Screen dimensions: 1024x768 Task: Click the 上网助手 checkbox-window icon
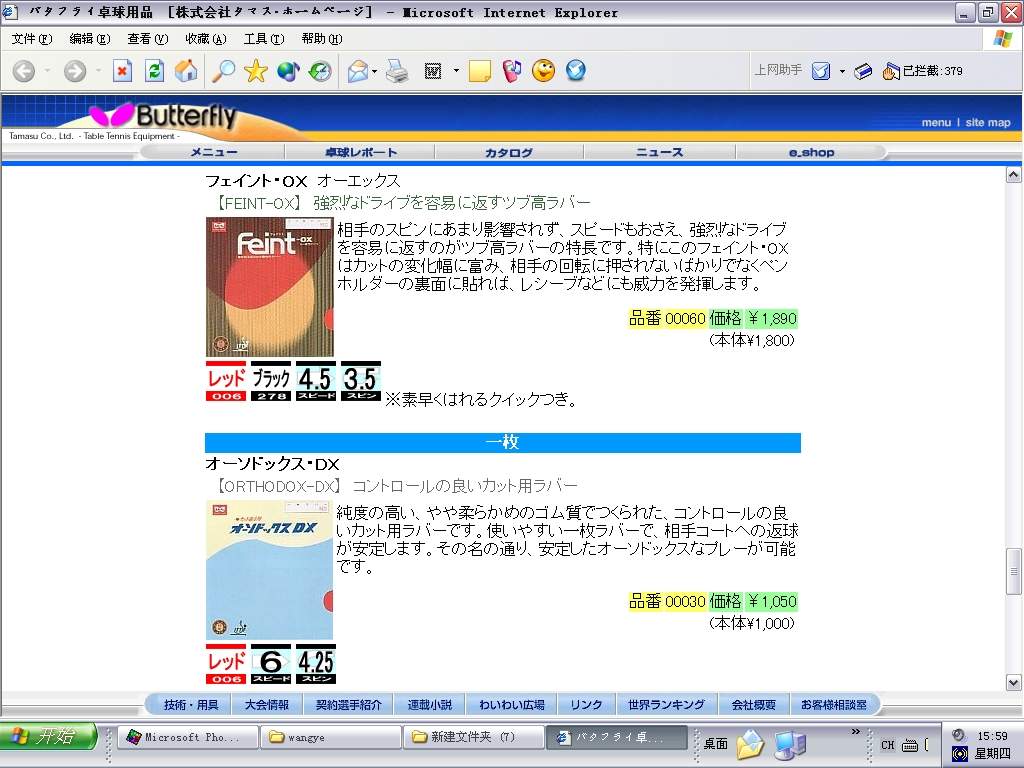tap(821, 71)
